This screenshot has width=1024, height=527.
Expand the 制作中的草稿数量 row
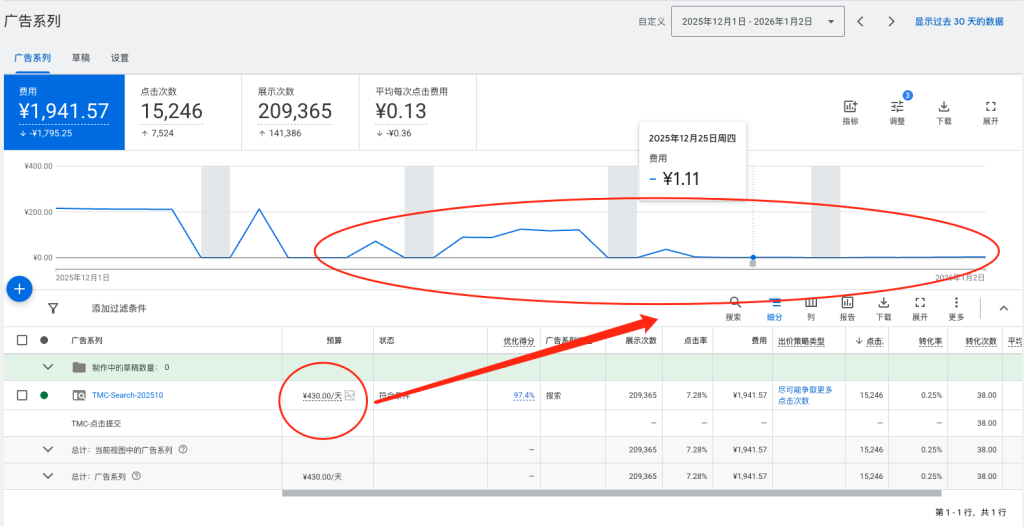[48, 367]
